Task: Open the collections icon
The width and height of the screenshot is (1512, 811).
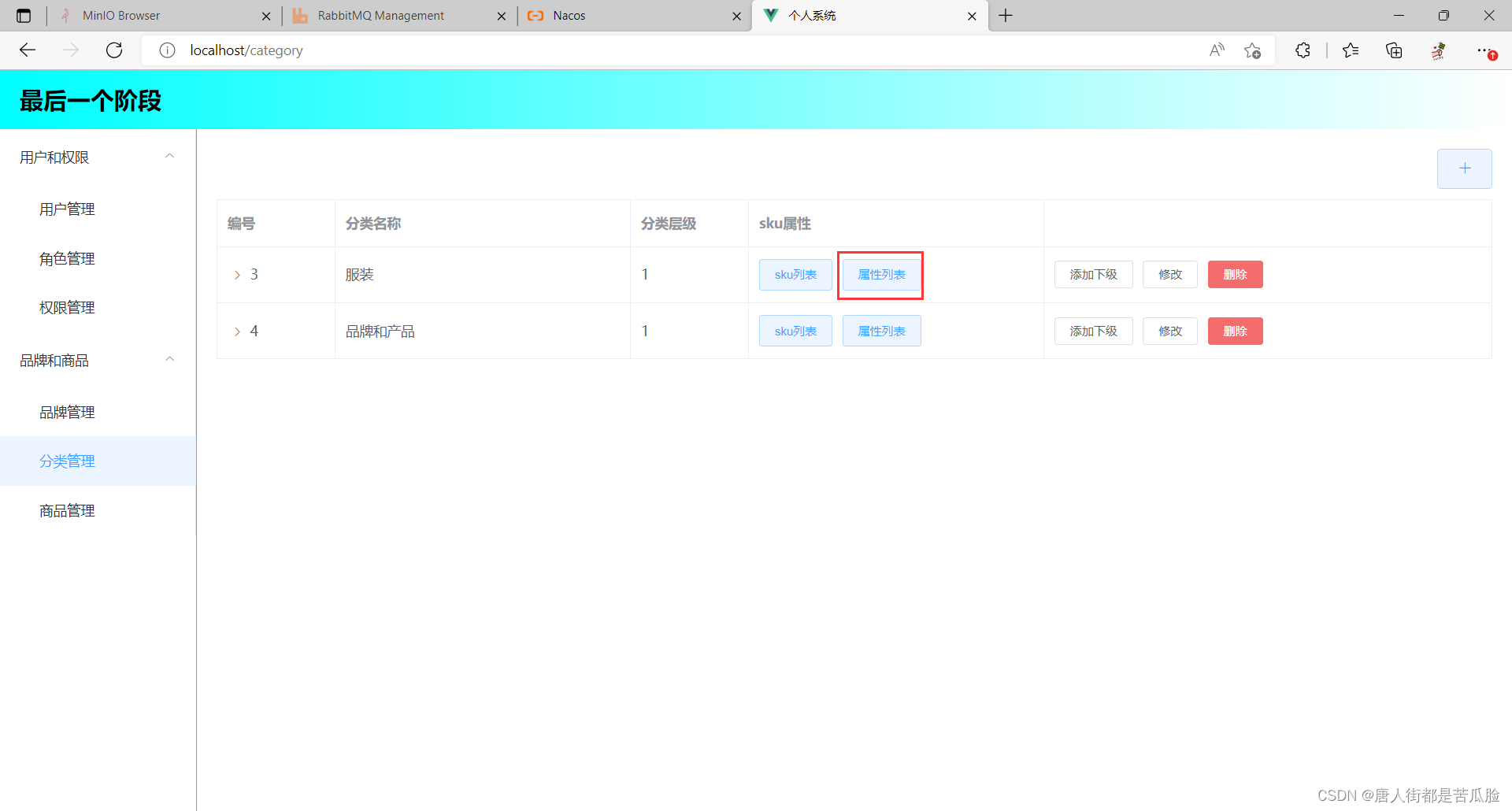Action: point(1394,50)
